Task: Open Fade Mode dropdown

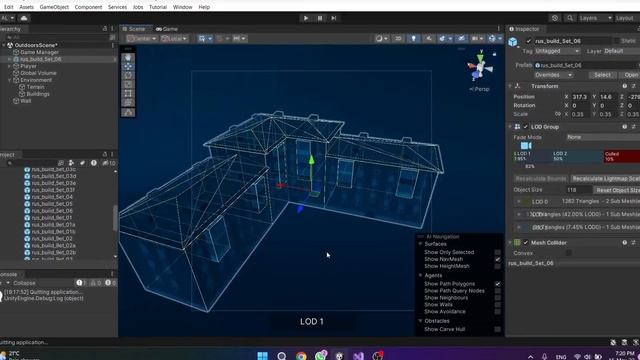Action: click(x=603, y=137)
